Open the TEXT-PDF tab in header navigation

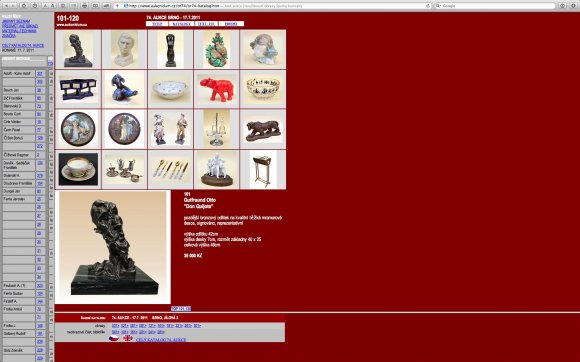coord(206,24)
